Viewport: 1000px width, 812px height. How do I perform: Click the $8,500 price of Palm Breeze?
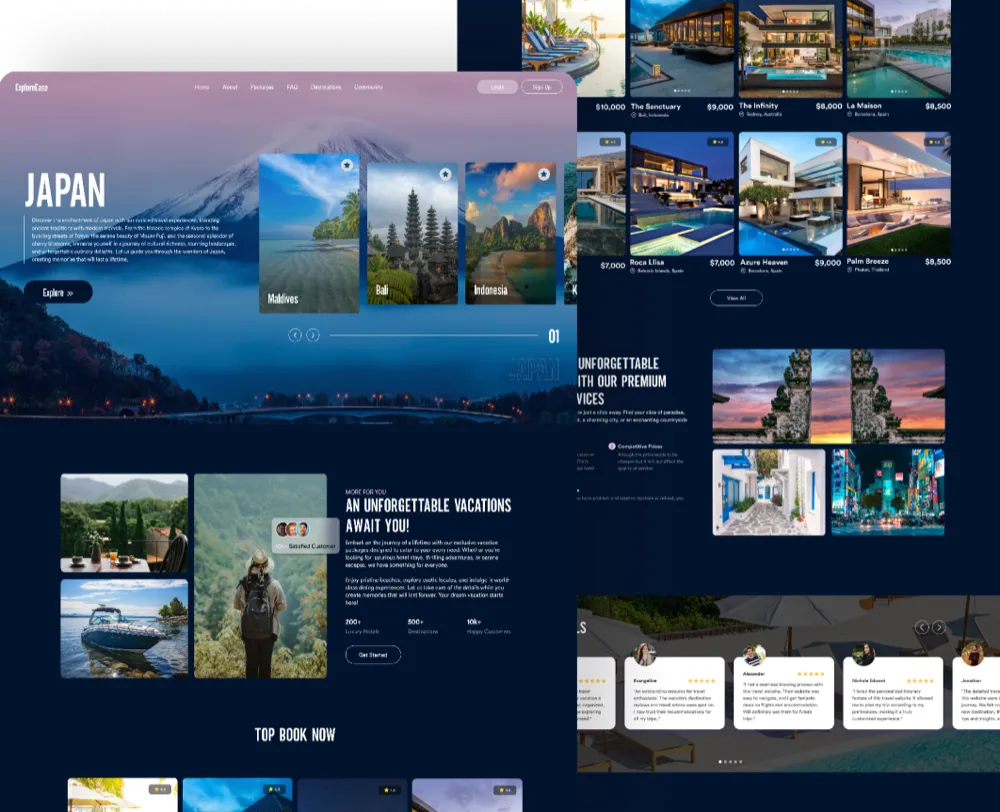pyautogui.click(x=938, y=262)
